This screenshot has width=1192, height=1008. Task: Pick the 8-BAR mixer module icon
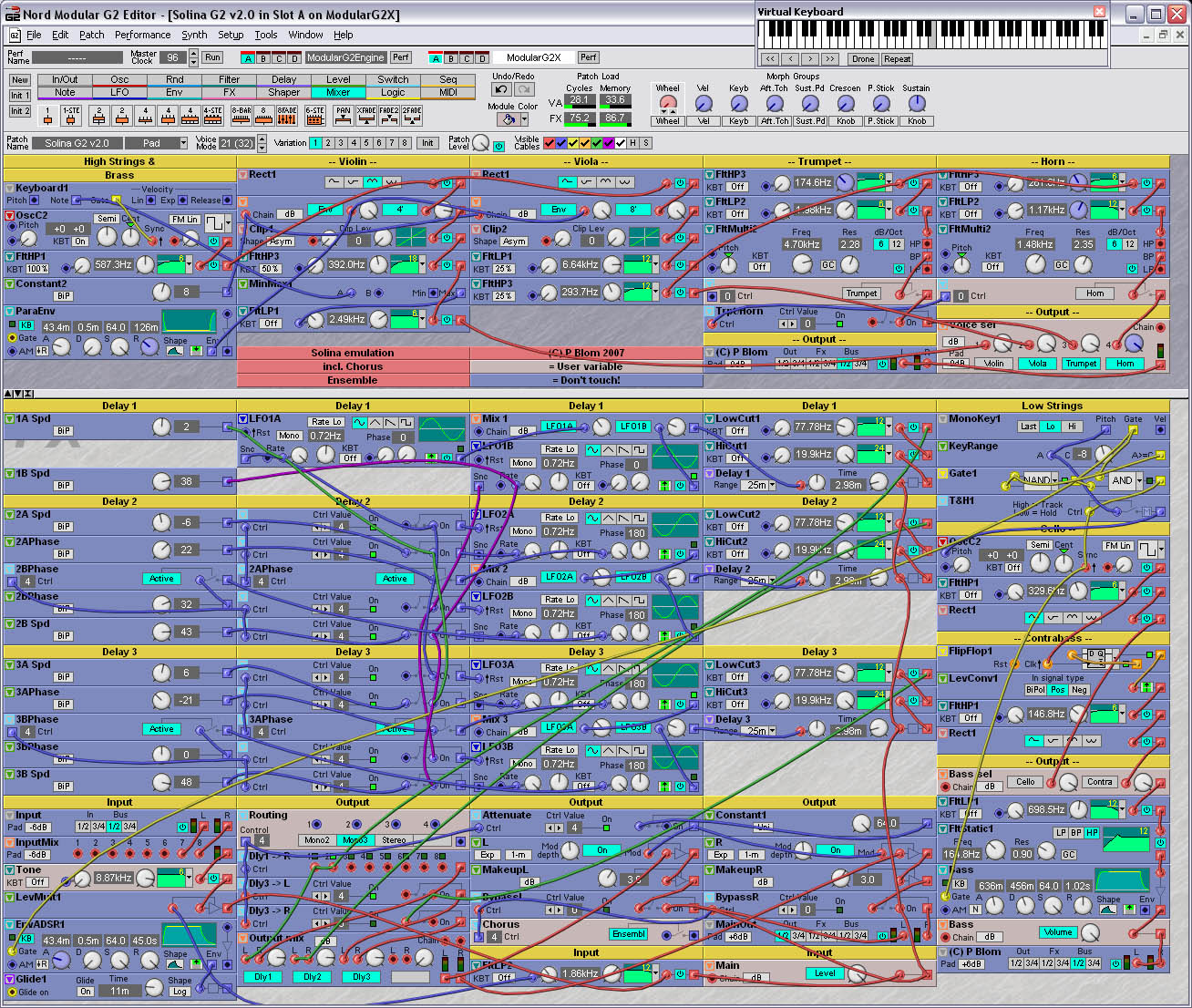coord(241,116)
